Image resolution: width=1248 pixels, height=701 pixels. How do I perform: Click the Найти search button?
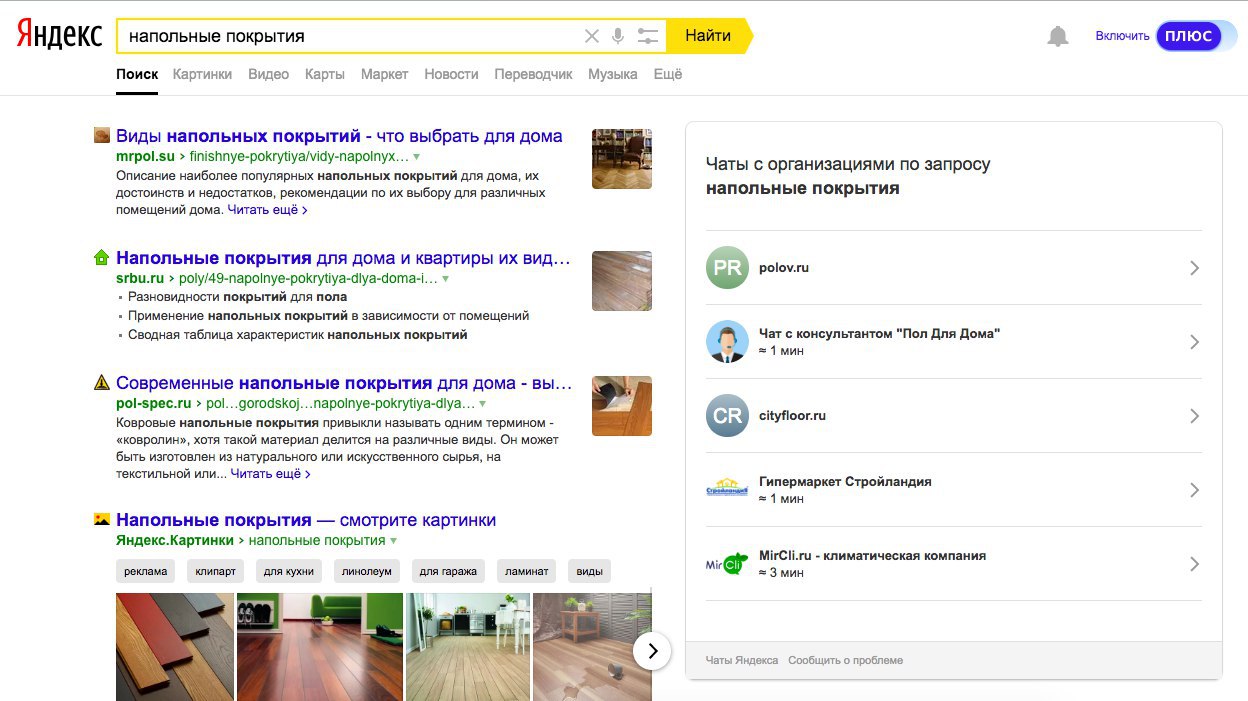[708, 36]
